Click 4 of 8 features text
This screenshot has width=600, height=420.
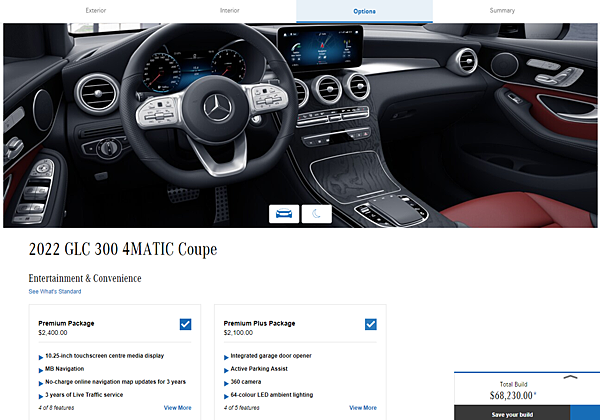(x=56, y=408)
